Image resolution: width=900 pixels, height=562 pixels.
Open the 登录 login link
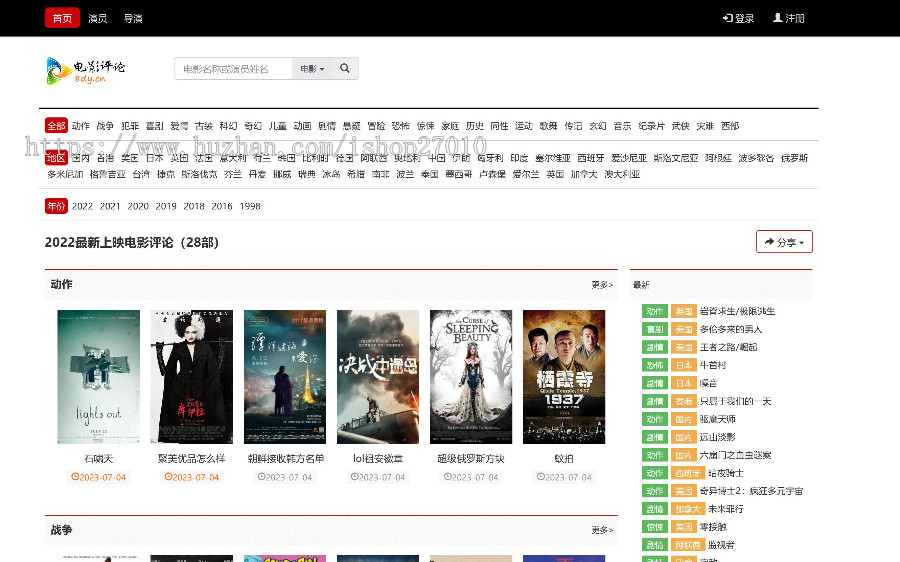[x=738, y=18]
